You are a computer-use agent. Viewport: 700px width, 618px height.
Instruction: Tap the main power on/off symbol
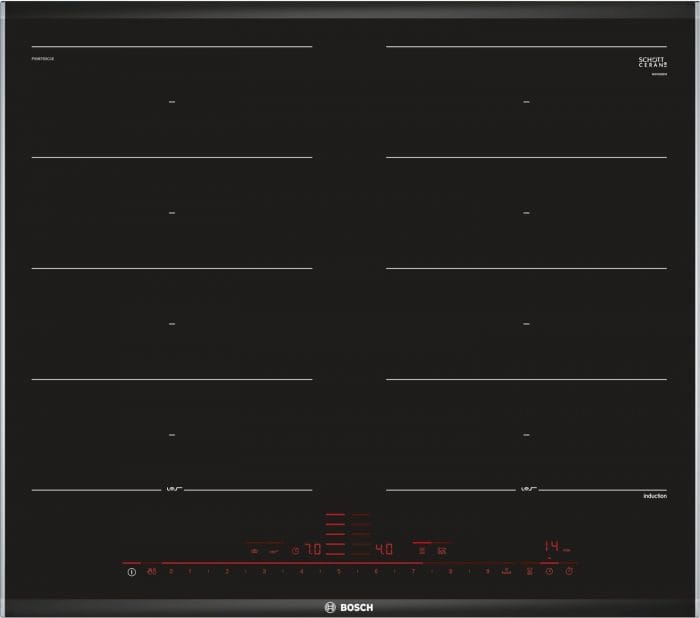pyautogui.click(x=131, y=572)
